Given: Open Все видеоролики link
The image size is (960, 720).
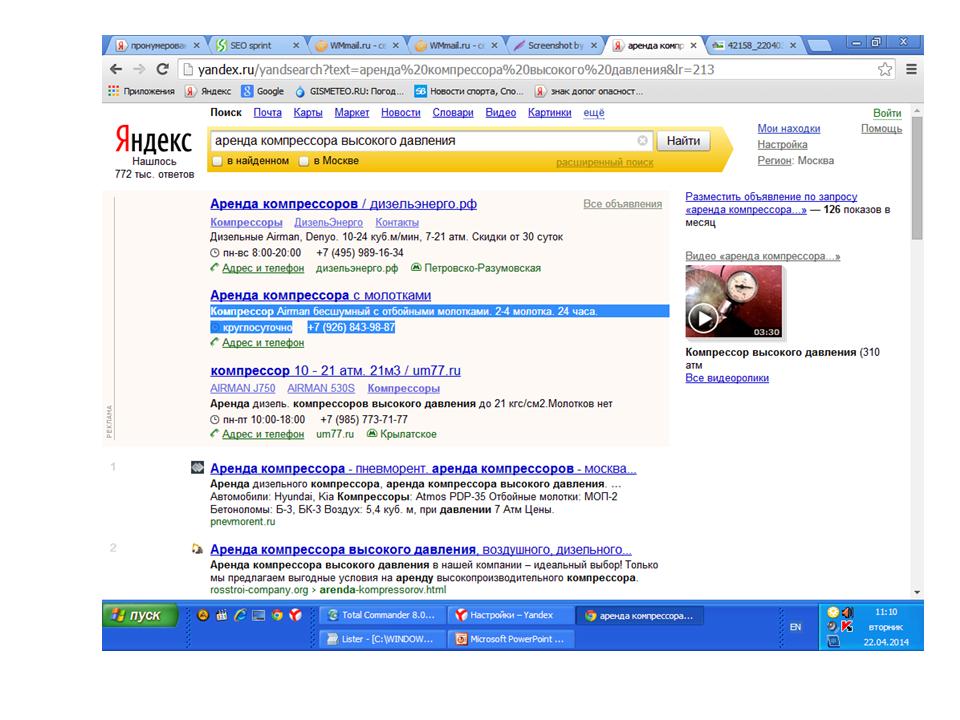Looking at the screenshot, I should click(x=727, y=378).
